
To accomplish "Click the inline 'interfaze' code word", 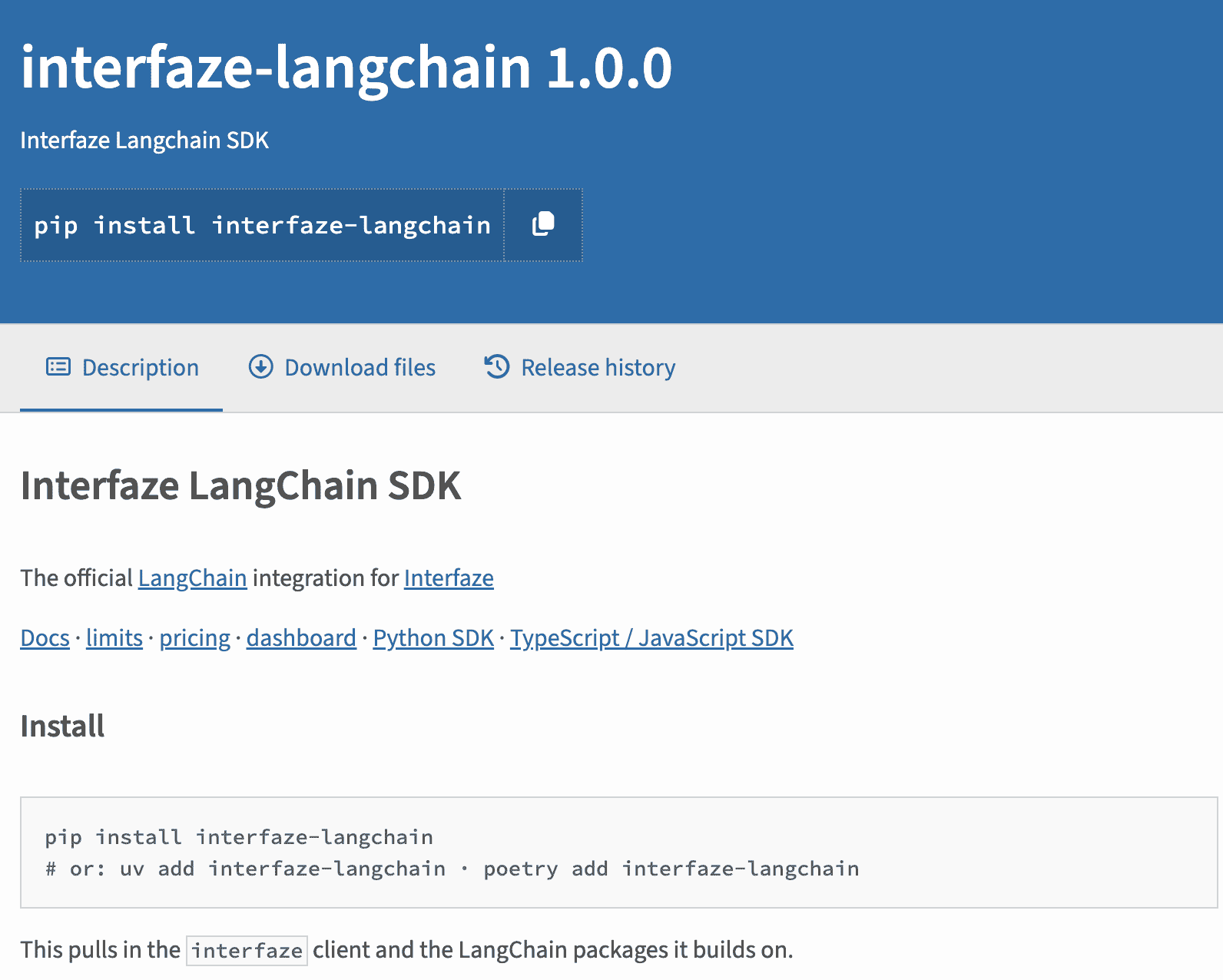I will (x=247, y=950).
